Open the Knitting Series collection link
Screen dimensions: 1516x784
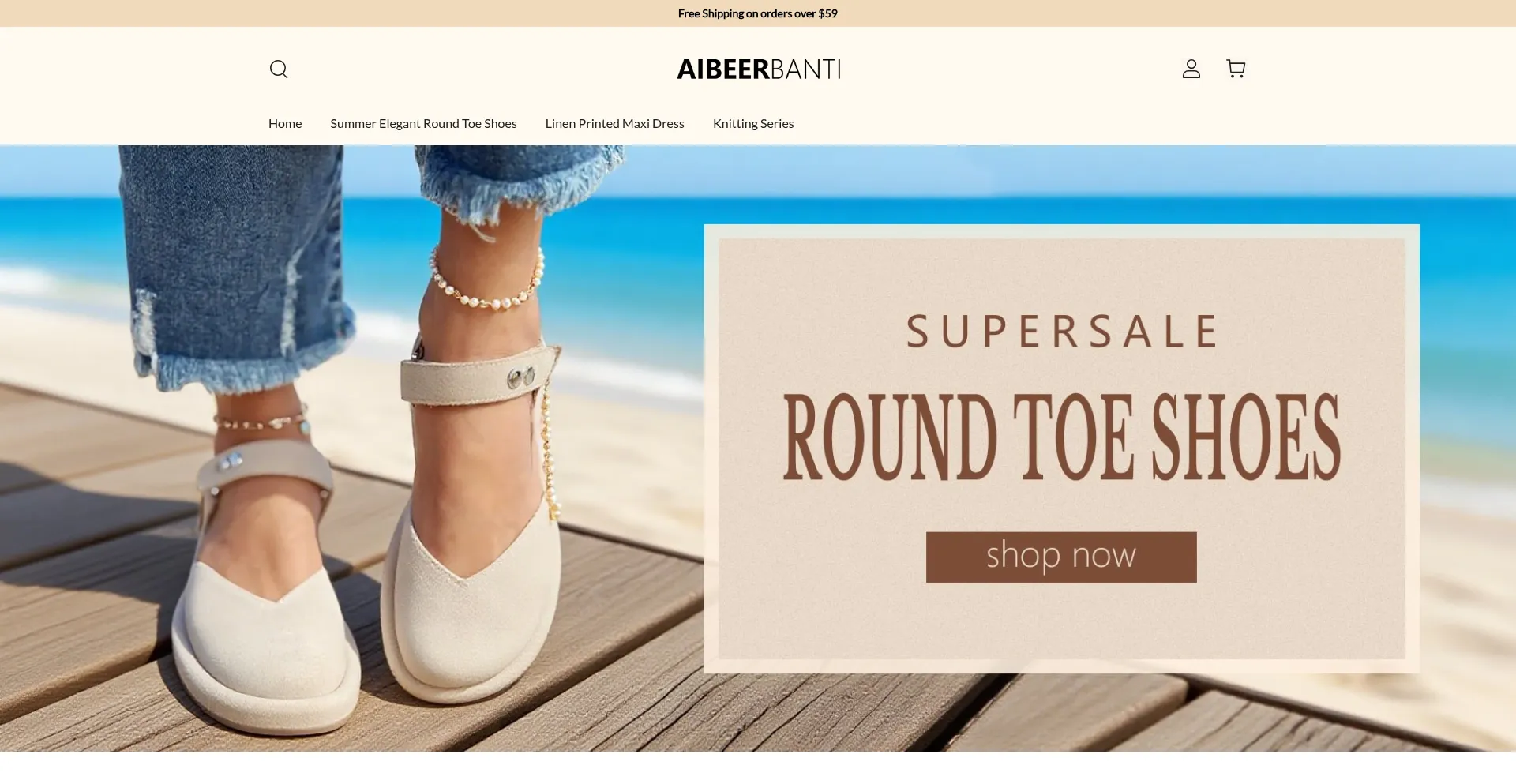pyautogui.click(x=753, y=124)
